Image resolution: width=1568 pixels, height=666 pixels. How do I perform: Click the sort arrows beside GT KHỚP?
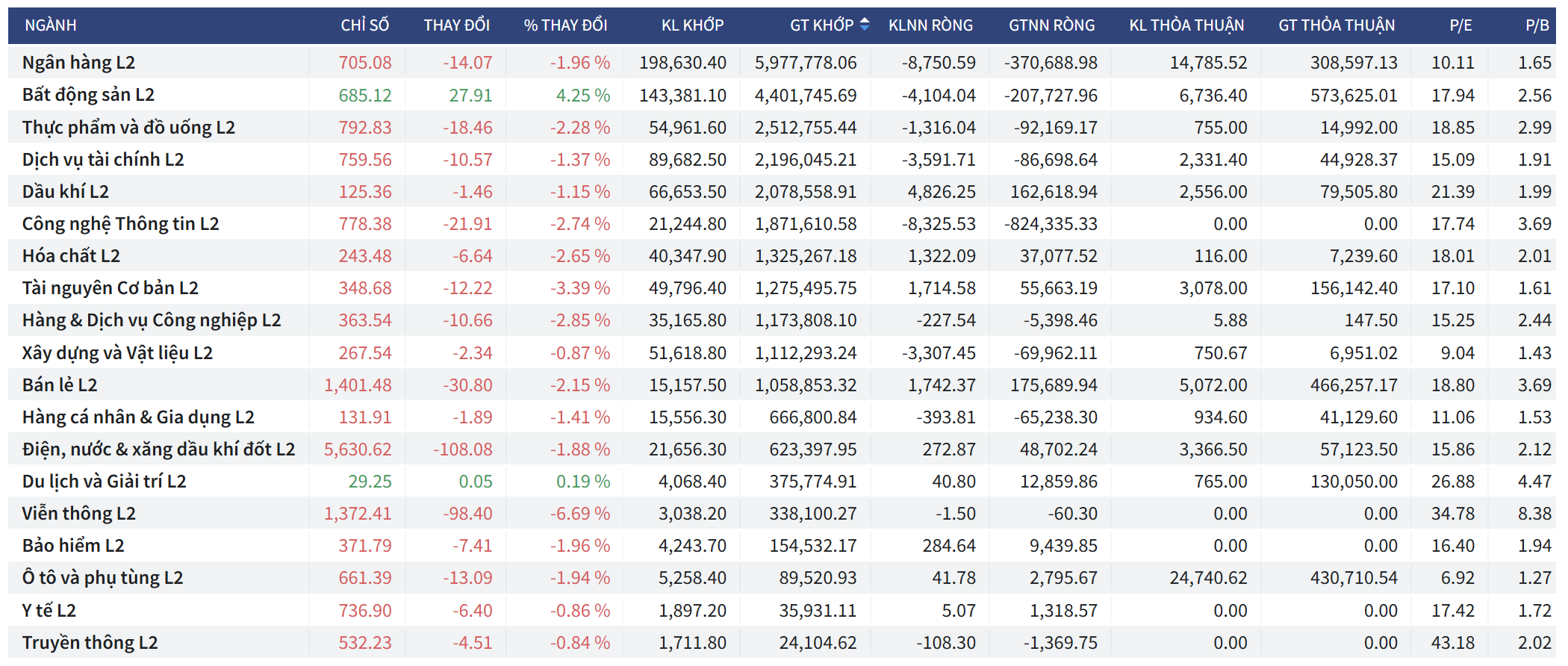coord(864,25)
